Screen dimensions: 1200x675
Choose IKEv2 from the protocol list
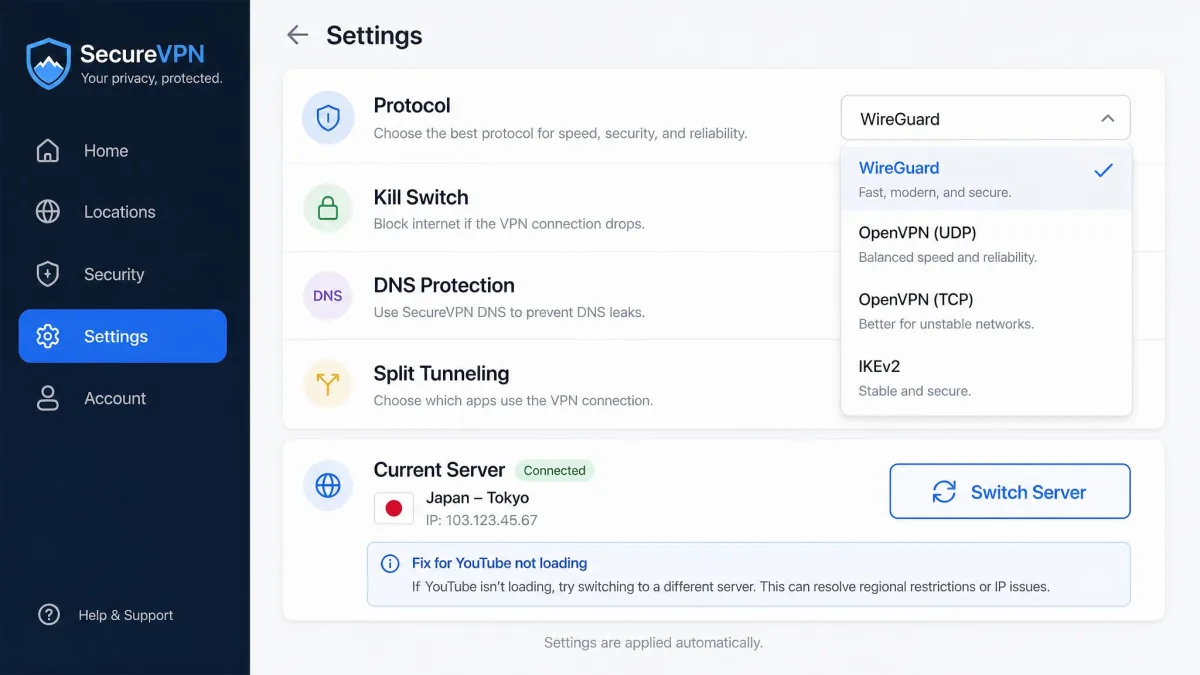pyautogui.click(x=986, y=377)
